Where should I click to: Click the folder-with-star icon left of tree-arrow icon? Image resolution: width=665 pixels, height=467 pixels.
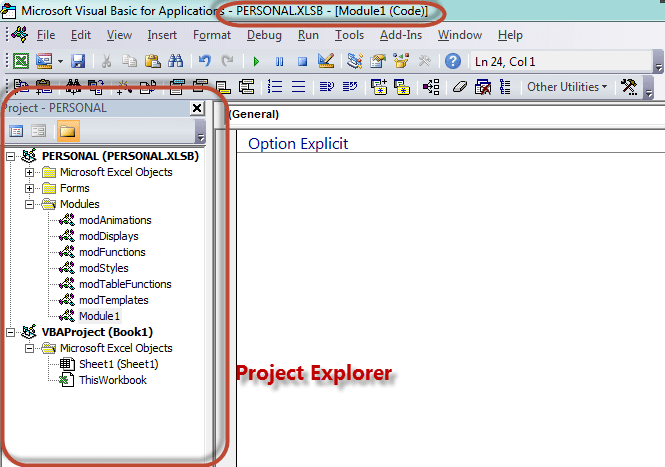[402, 87]
